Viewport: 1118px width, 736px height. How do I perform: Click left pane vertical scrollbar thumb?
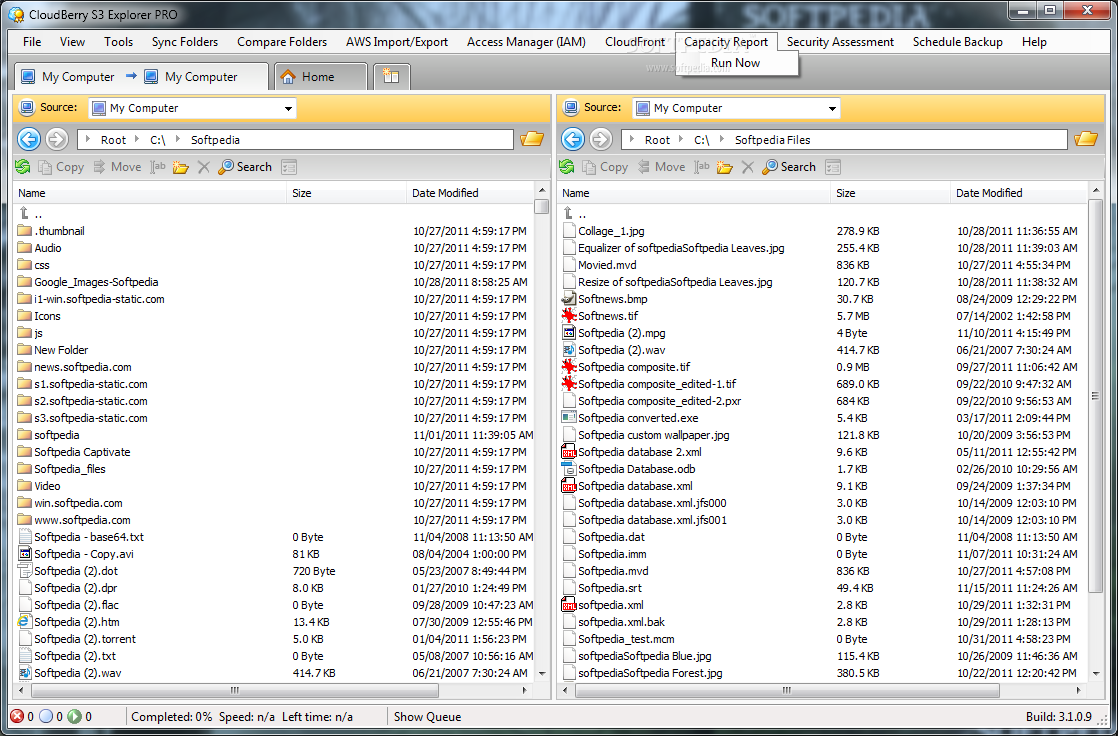click(x=543, y=206)
